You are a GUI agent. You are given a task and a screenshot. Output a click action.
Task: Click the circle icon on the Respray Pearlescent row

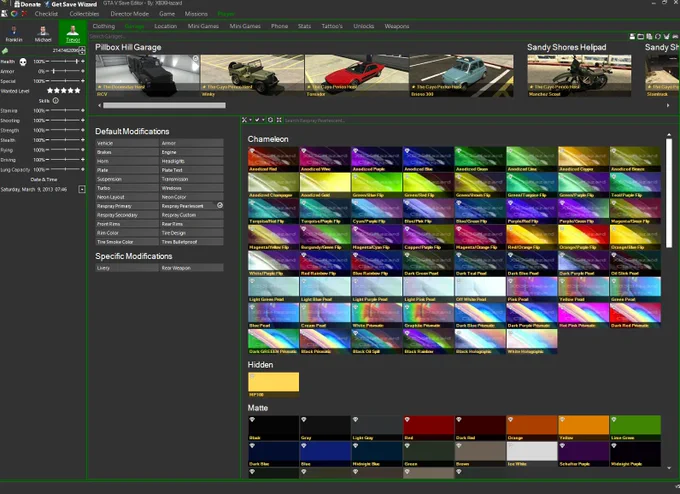pyautogui.click(x=220, y=205)
